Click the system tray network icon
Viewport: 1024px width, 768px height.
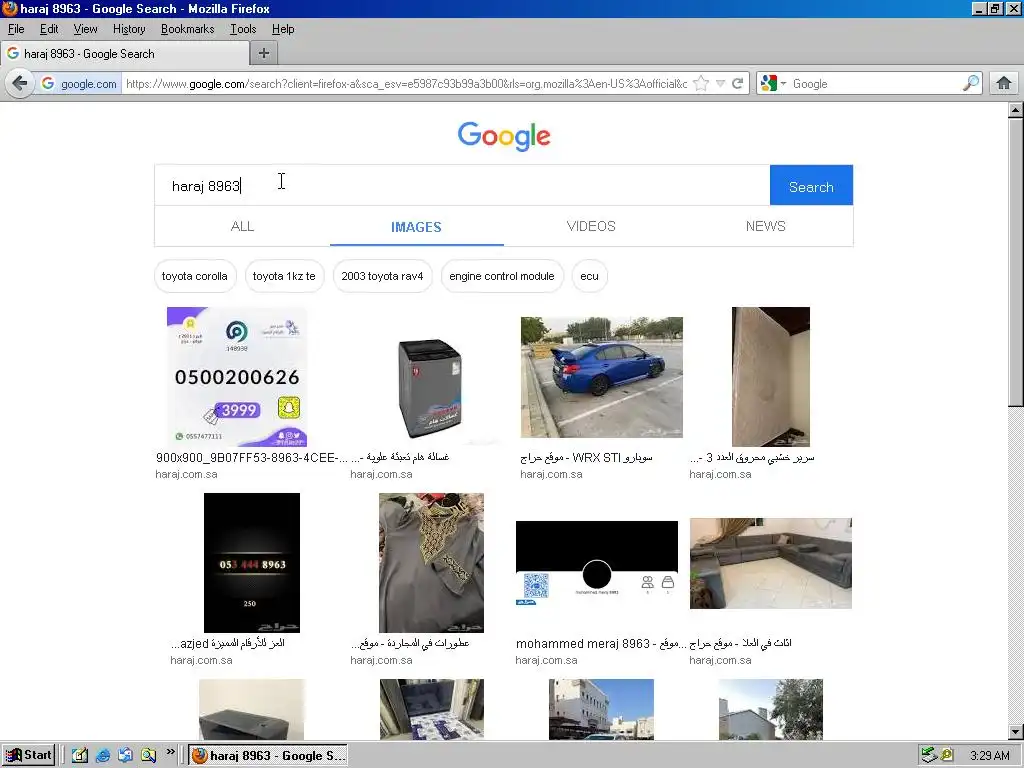click(x=929, y=756)
